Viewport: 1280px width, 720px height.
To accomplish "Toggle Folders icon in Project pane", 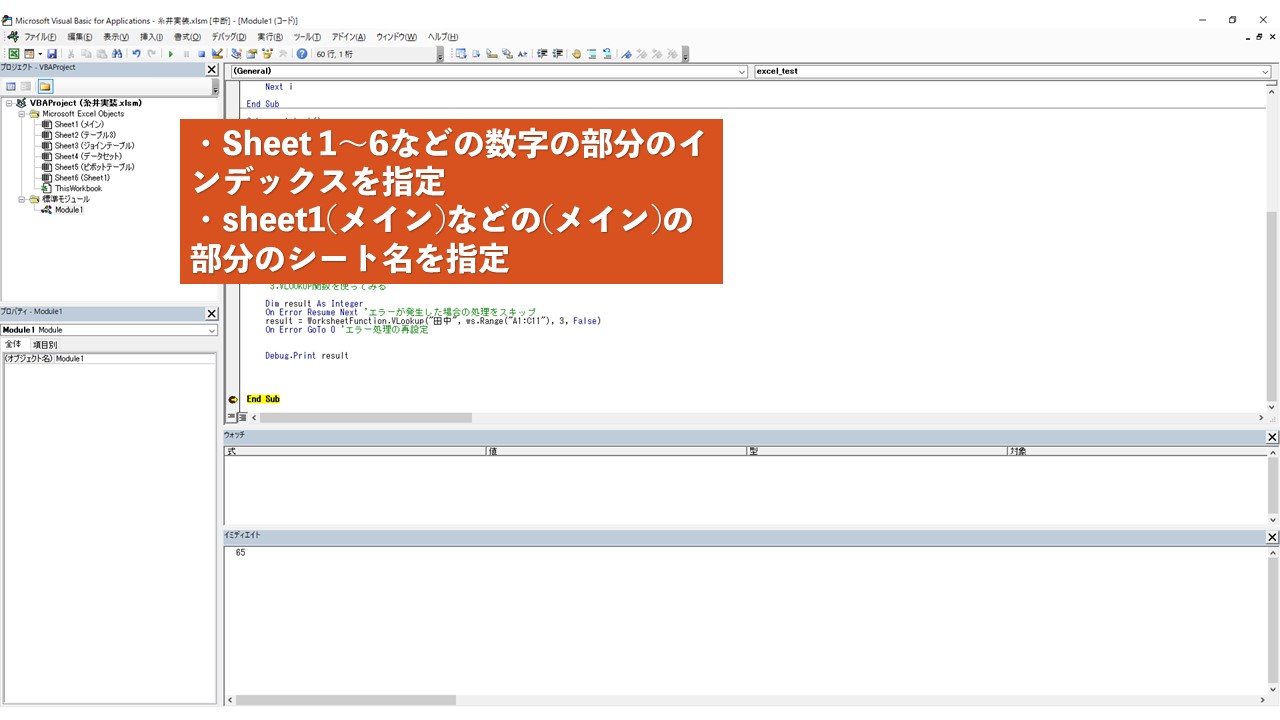I will tap(45, 87).
